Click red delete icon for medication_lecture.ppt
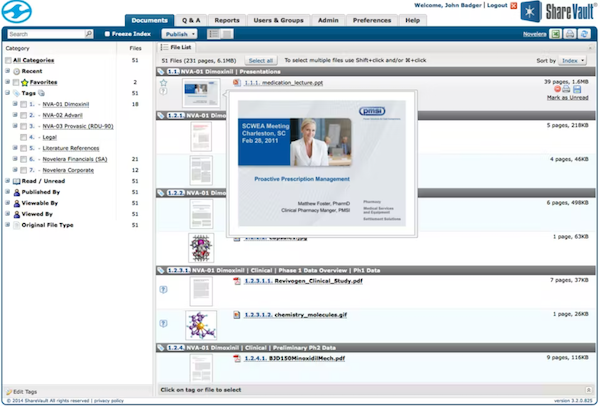Image resolution: width=600 pixels, height=406 pixels. click(x=558, y=89)
